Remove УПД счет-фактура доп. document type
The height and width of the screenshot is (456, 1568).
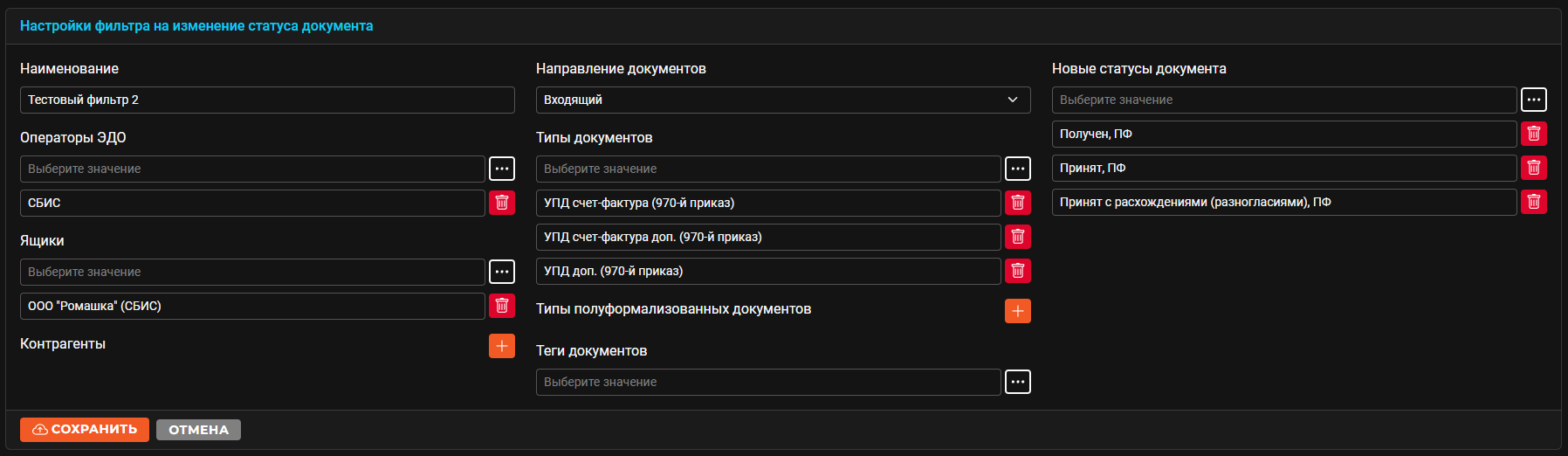[x=1018, y=237]
